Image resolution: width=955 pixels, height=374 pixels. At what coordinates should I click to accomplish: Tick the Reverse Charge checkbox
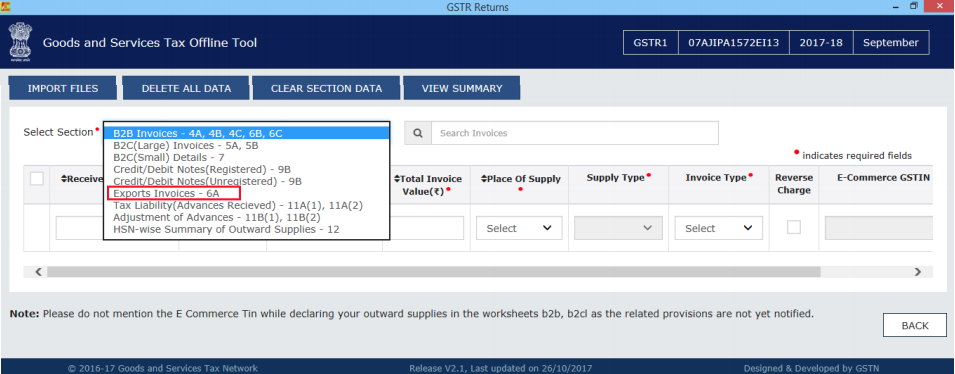point(794,227)
